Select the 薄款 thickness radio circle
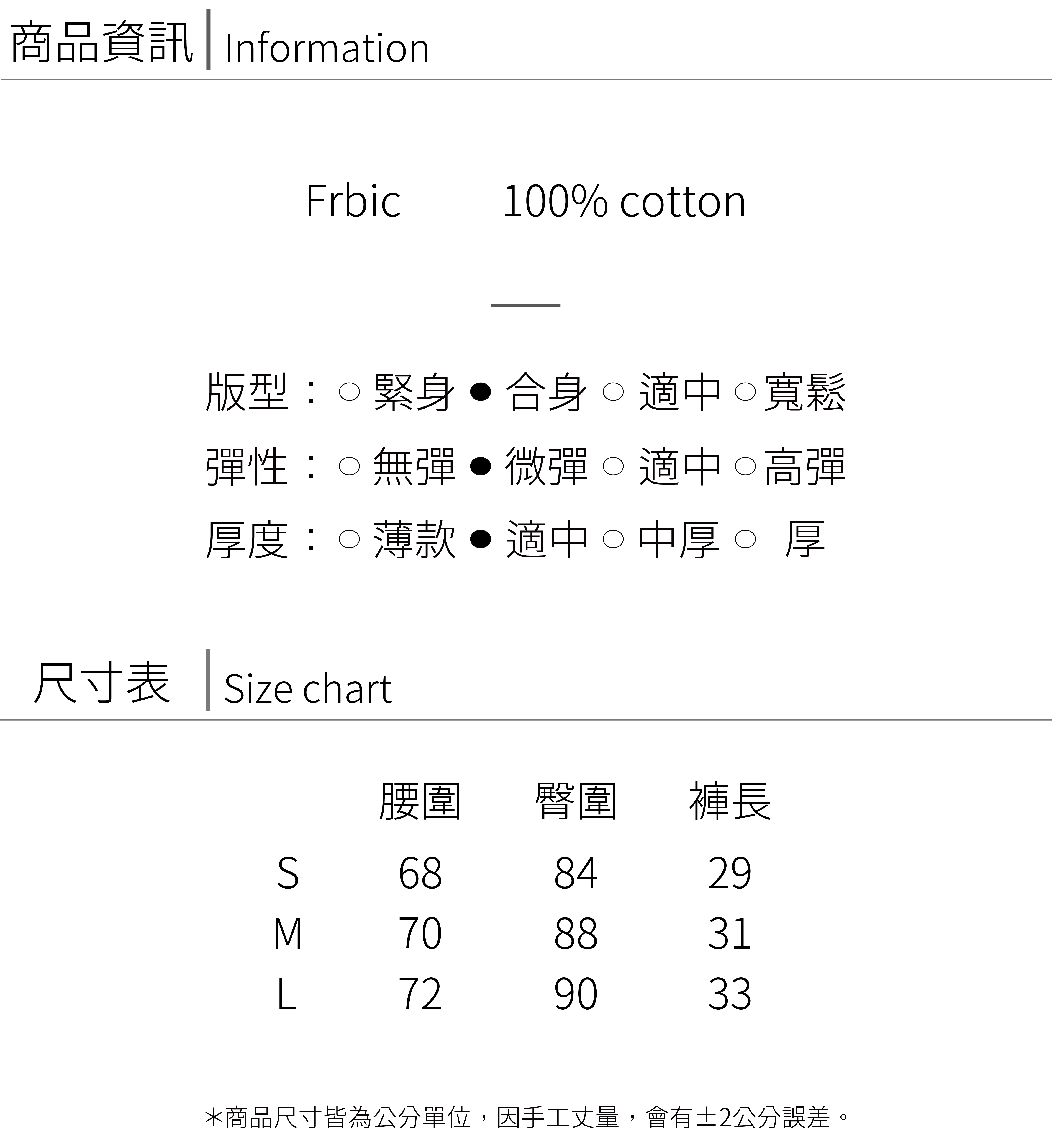1052x1148 pixels. pyautogui.click(x=349, y=539)
